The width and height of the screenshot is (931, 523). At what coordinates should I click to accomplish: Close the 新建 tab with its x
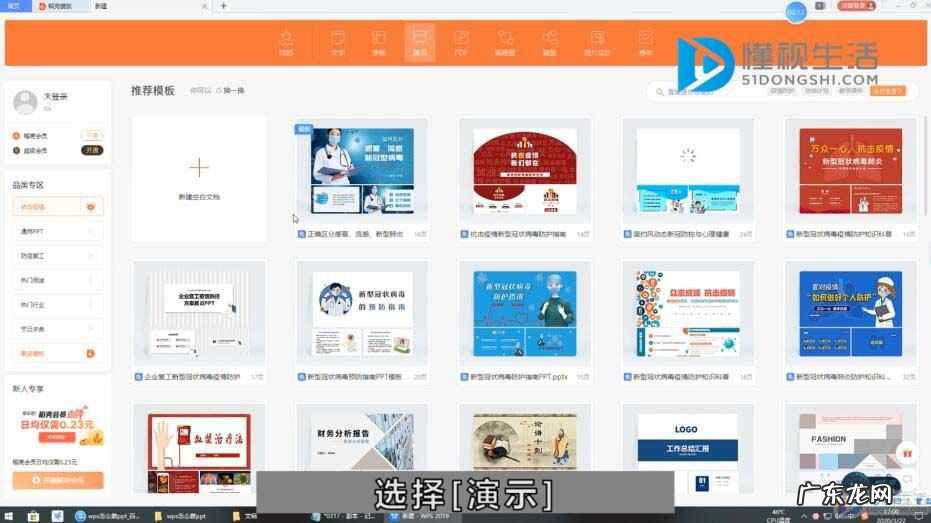point(205,6)
